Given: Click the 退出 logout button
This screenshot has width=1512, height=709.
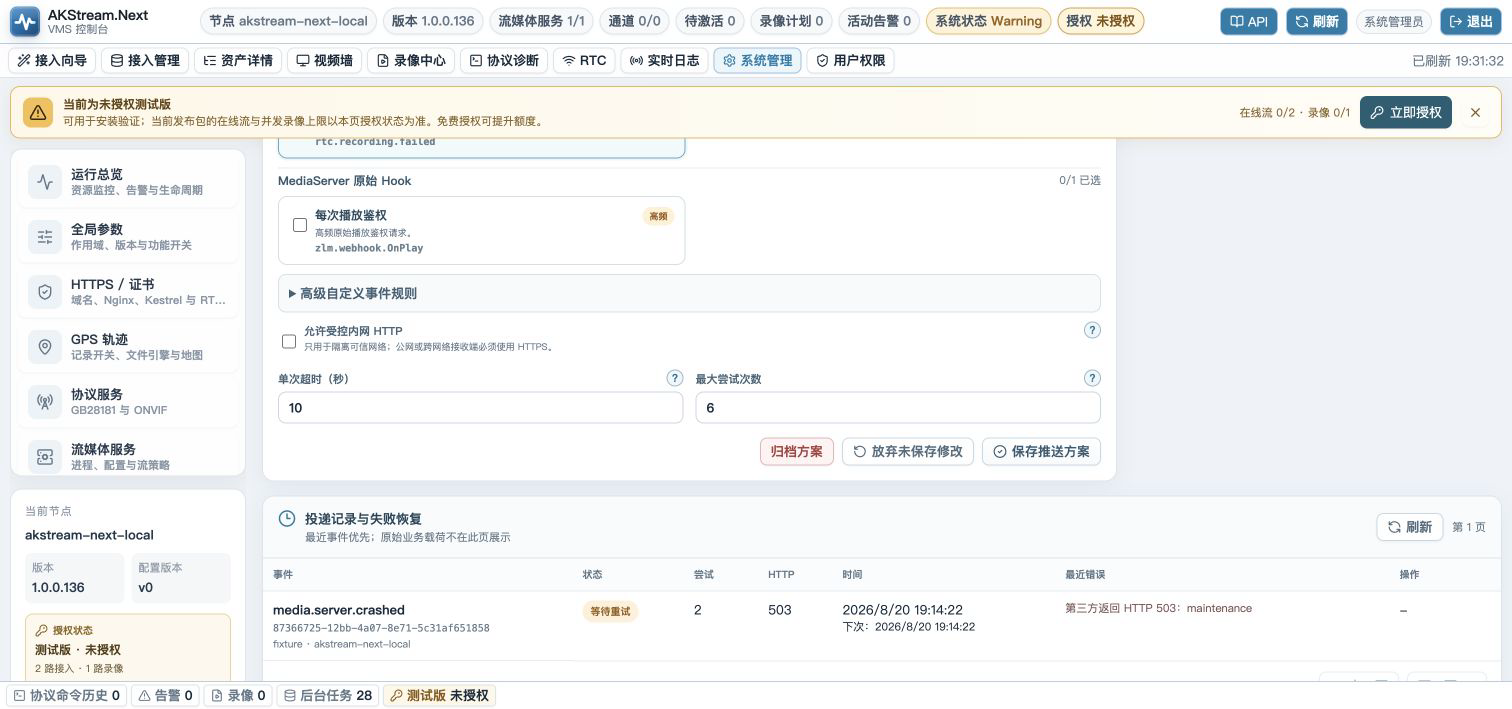Looking at the screenshot, I should point(1470,21).
